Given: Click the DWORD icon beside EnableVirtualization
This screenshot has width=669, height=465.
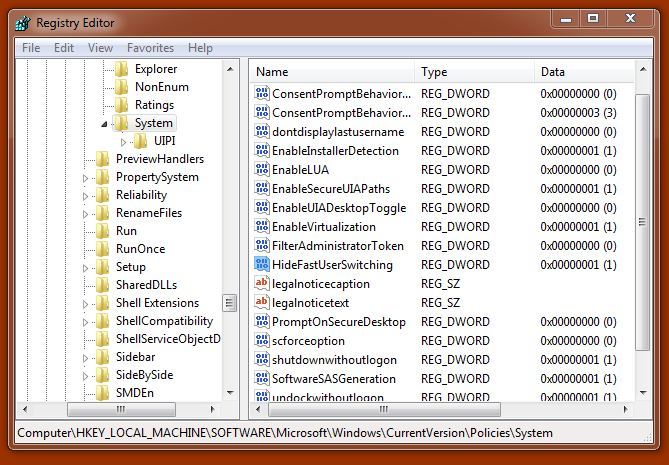Looking at the screenshot, I should tap(262, 226).
